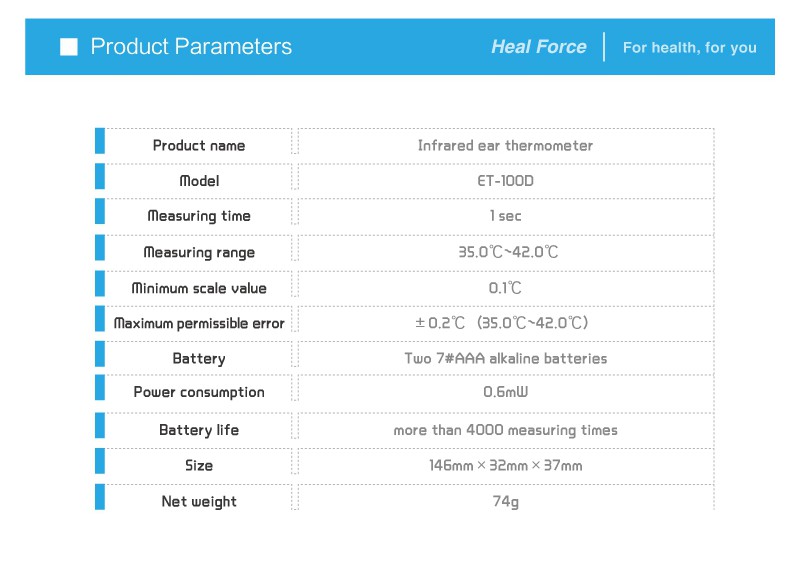
Task: Click the Heal Force brand name
Action: [x=539, y=47]
